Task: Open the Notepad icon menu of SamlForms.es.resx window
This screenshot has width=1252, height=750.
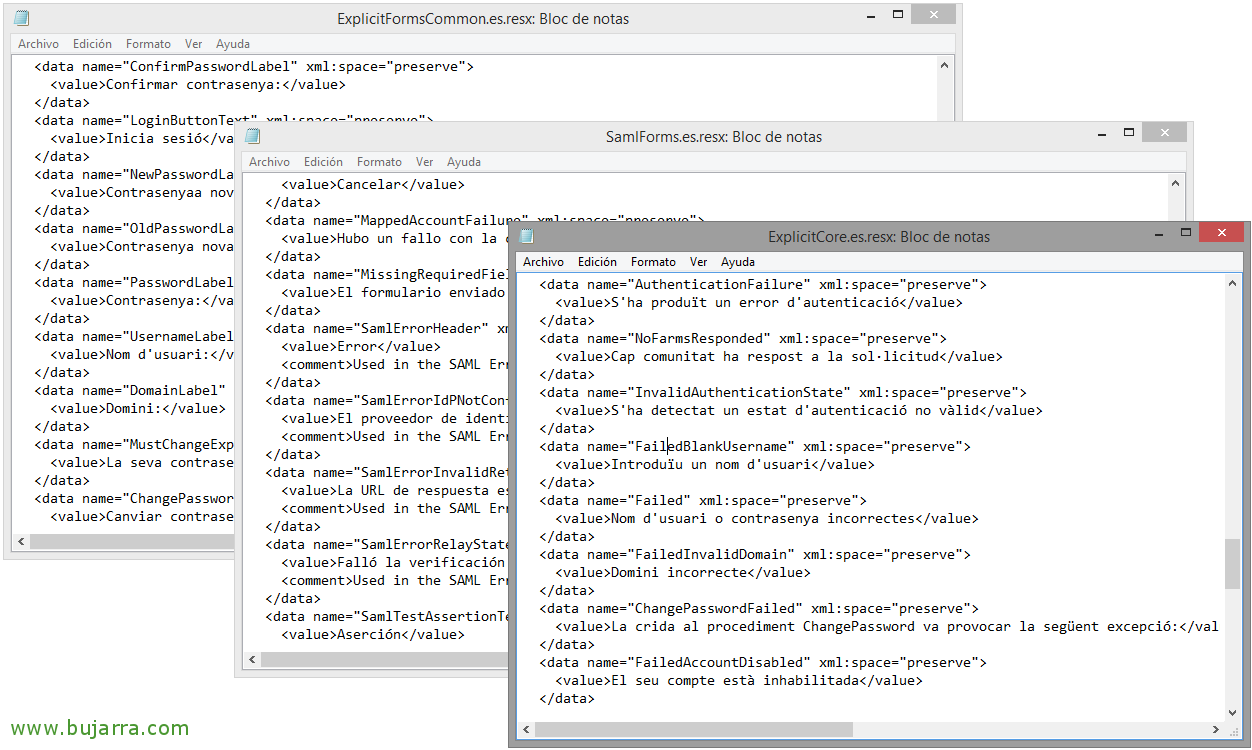Action: pyautogui.click(x=253, y=136)
